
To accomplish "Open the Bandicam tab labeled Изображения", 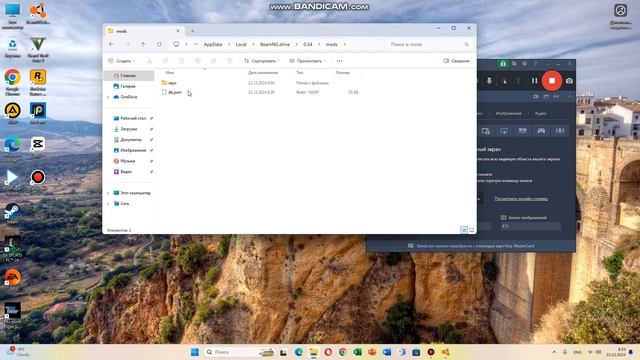I will pos(509,113).
